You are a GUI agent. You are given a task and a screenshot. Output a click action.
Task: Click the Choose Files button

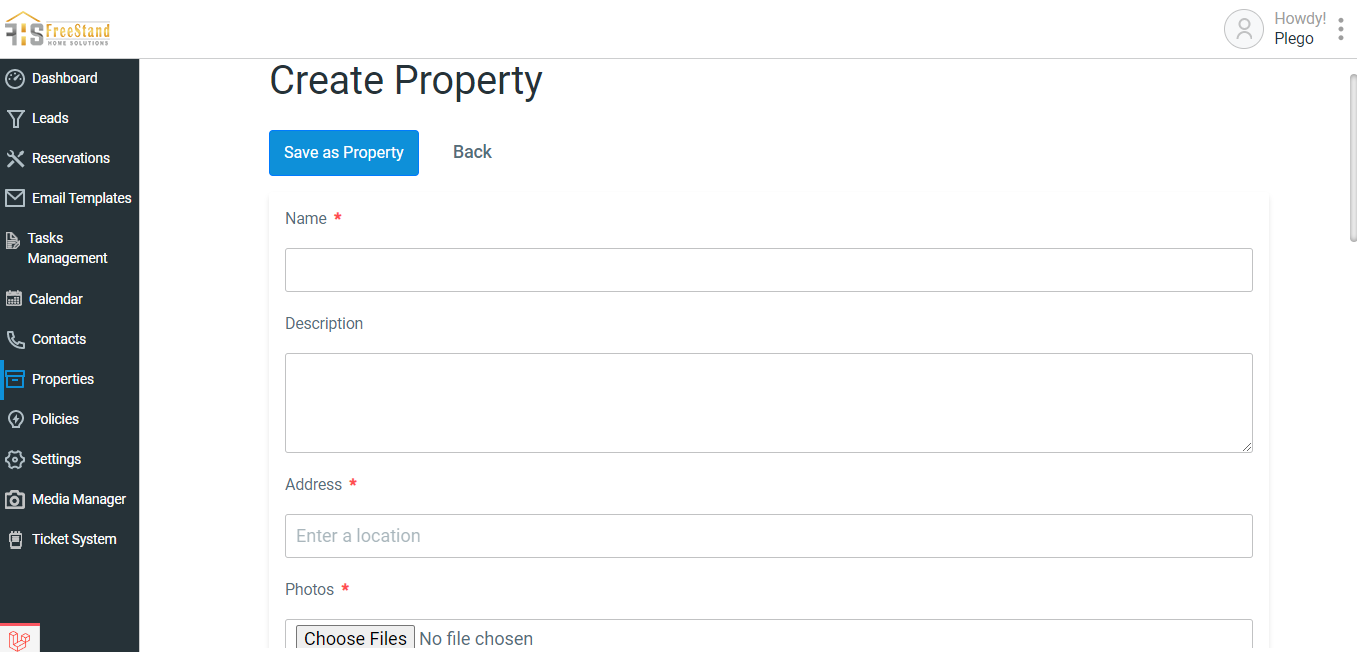tap(355, 638)
